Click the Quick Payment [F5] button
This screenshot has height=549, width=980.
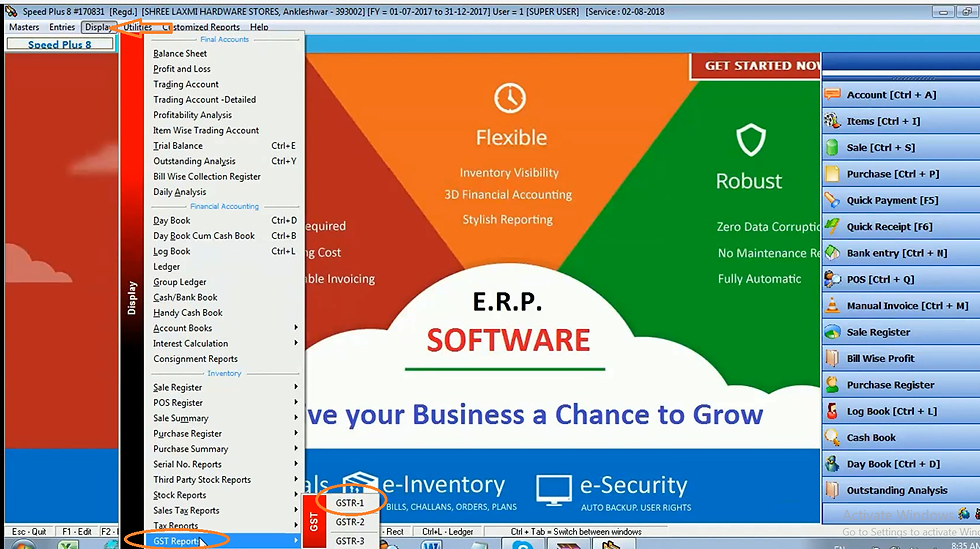(x=901, y=200)
